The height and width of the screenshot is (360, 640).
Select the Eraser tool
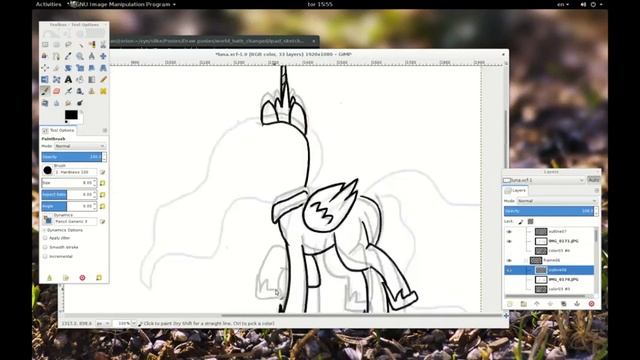click(56, 91)
